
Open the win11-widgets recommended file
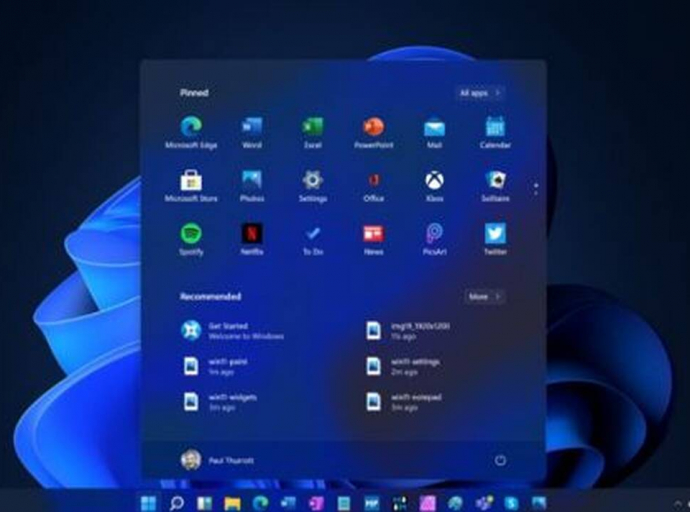pyautogui.click(x=220, y=402)
